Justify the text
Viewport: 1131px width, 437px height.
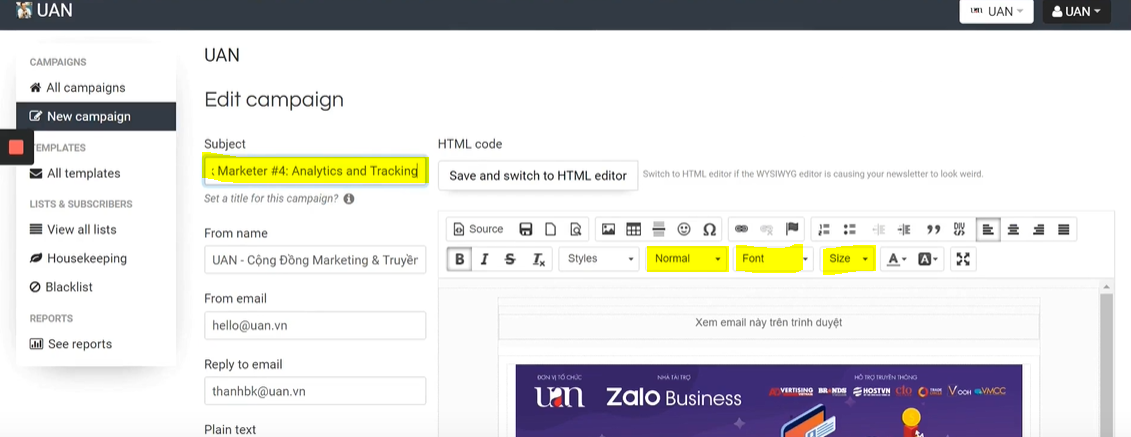(1063, 229)
